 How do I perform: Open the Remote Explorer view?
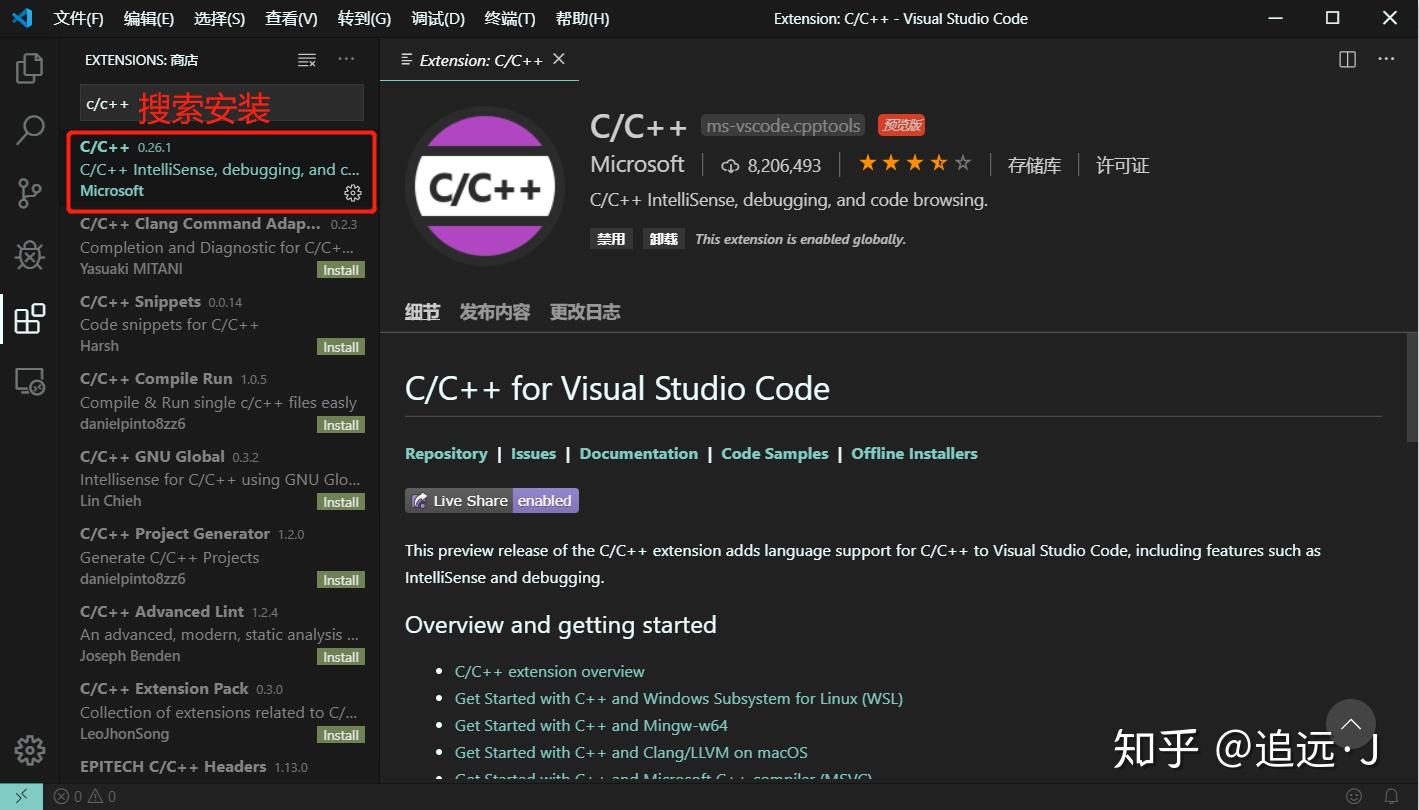[x=30, y=381]
